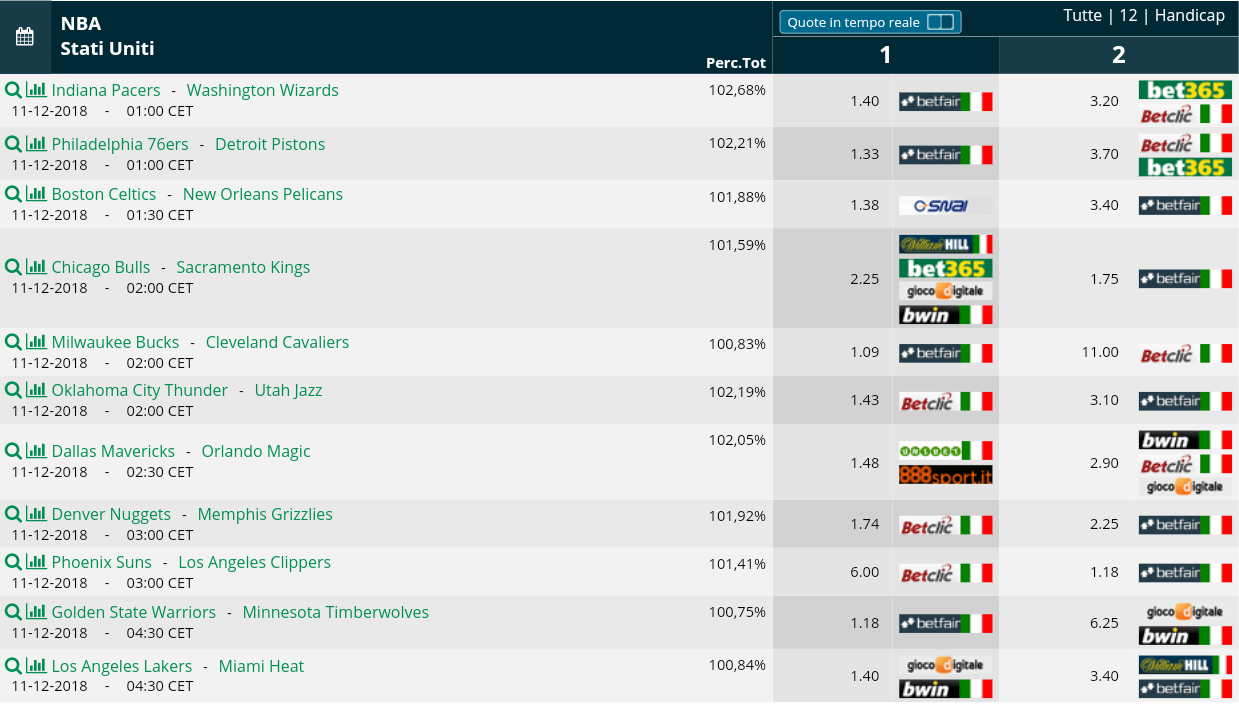The width and height of the screenshot is (1239, 707).
Task: Open stats chart icon for Oklahoma City Thunder match
Action: tap(36, 390)
